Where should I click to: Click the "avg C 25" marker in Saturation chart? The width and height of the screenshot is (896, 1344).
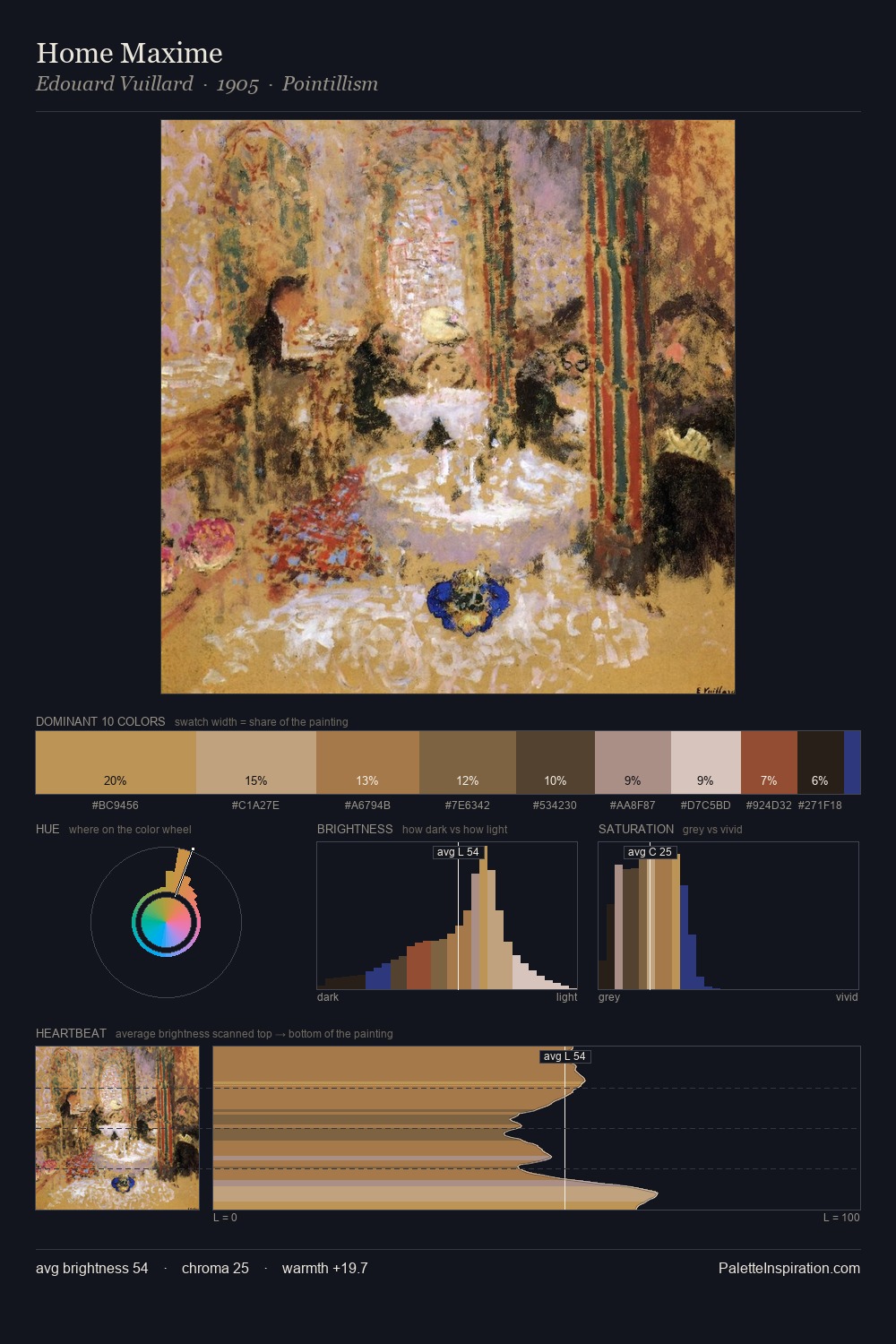pyautogui.click(x=650, y=852)
